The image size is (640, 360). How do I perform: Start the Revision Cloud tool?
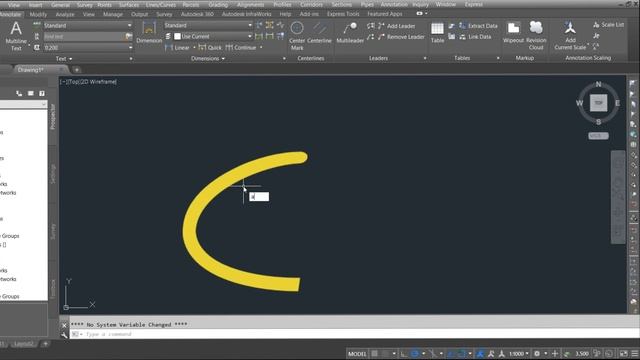(x=536, y=36)
